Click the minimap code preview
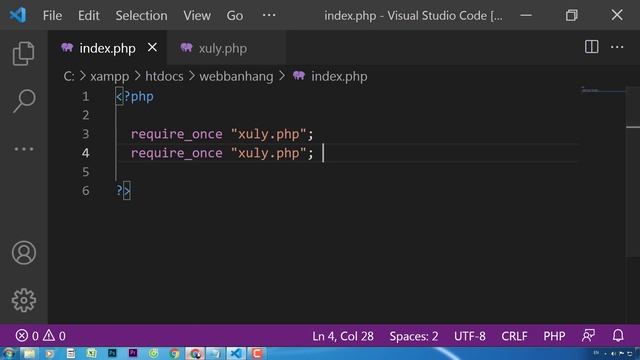Viewport: 640px width, 360px height. (603, 90)
